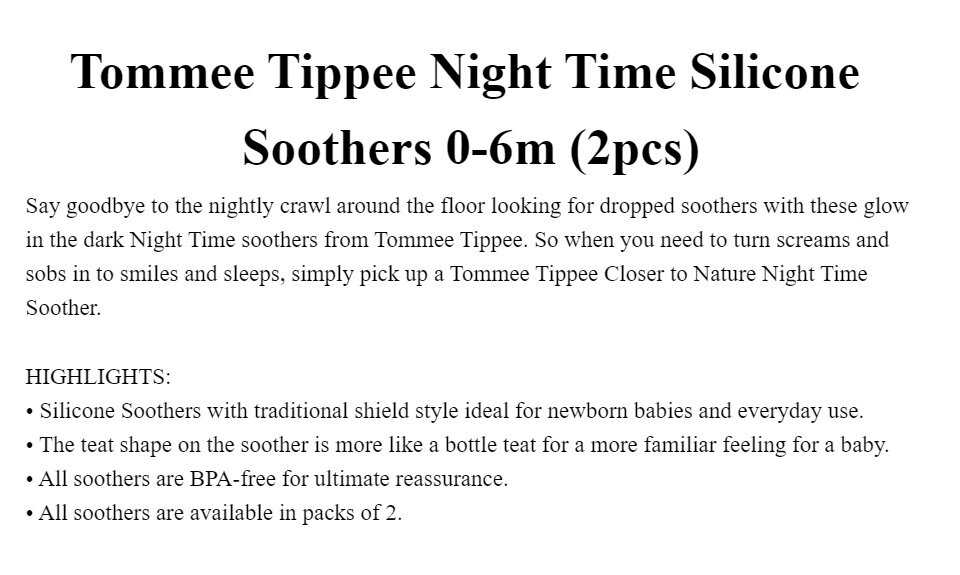Click the word 'Soother.' ending the paragraph
This screenshot has width=960, height=575.
tap(63, 308)
